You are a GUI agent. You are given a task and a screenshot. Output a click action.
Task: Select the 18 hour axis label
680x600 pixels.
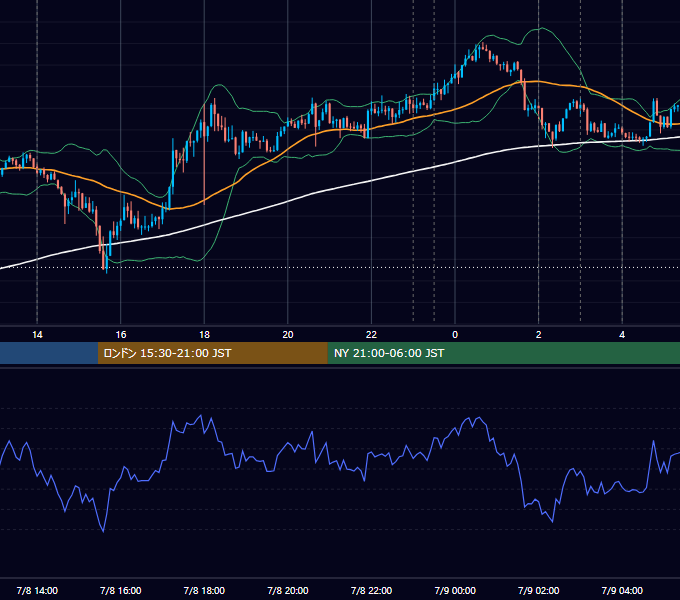click(204, 335)
